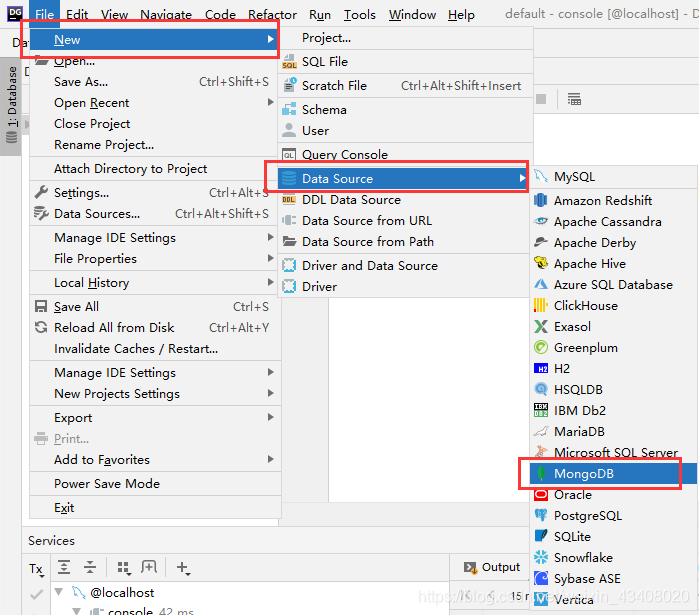Choose Save As... in File menu
699x615 pixels.
[154, 82]
